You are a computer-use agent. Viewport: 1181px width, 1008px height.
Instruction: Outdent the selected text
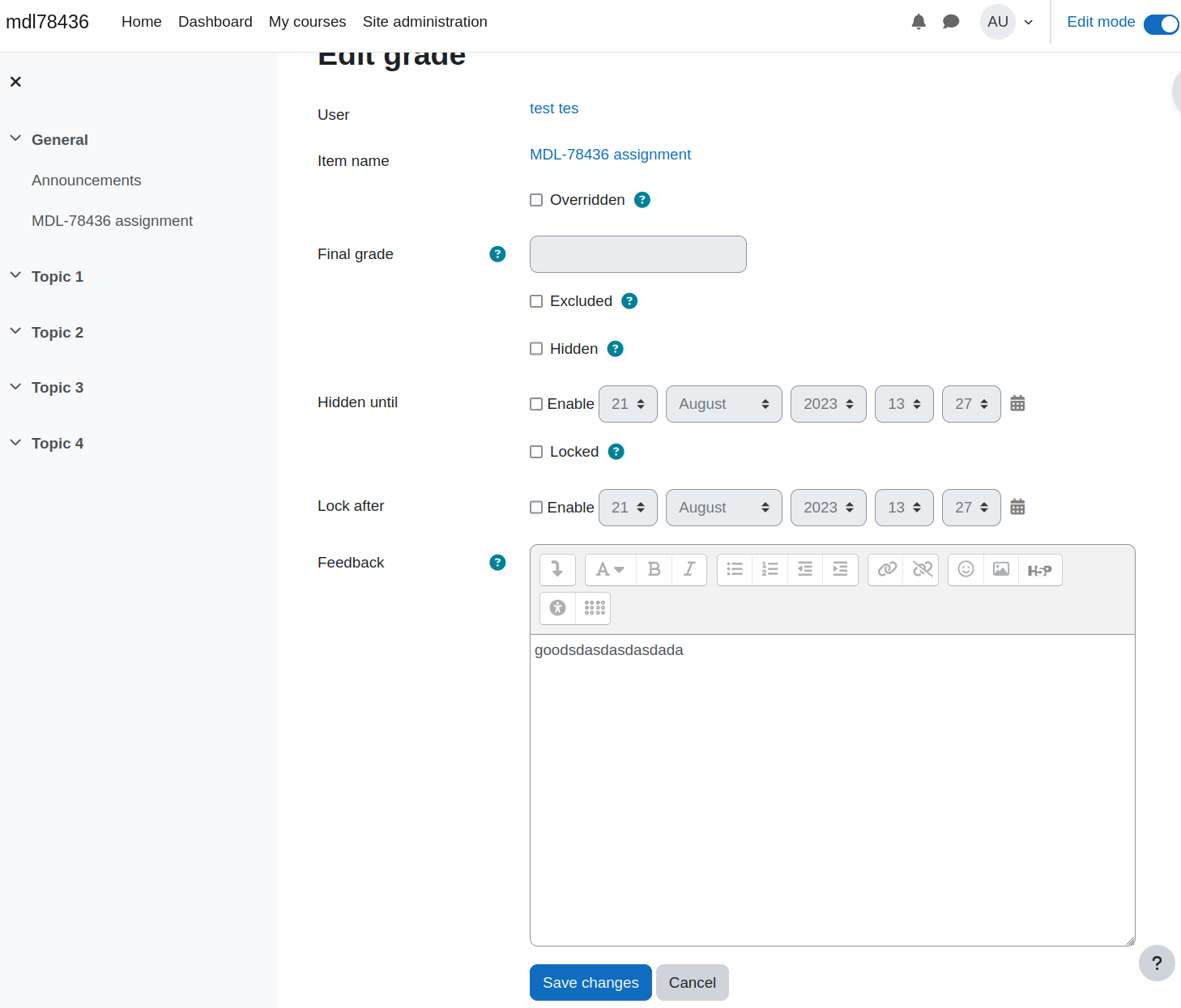tap(805, 570)
